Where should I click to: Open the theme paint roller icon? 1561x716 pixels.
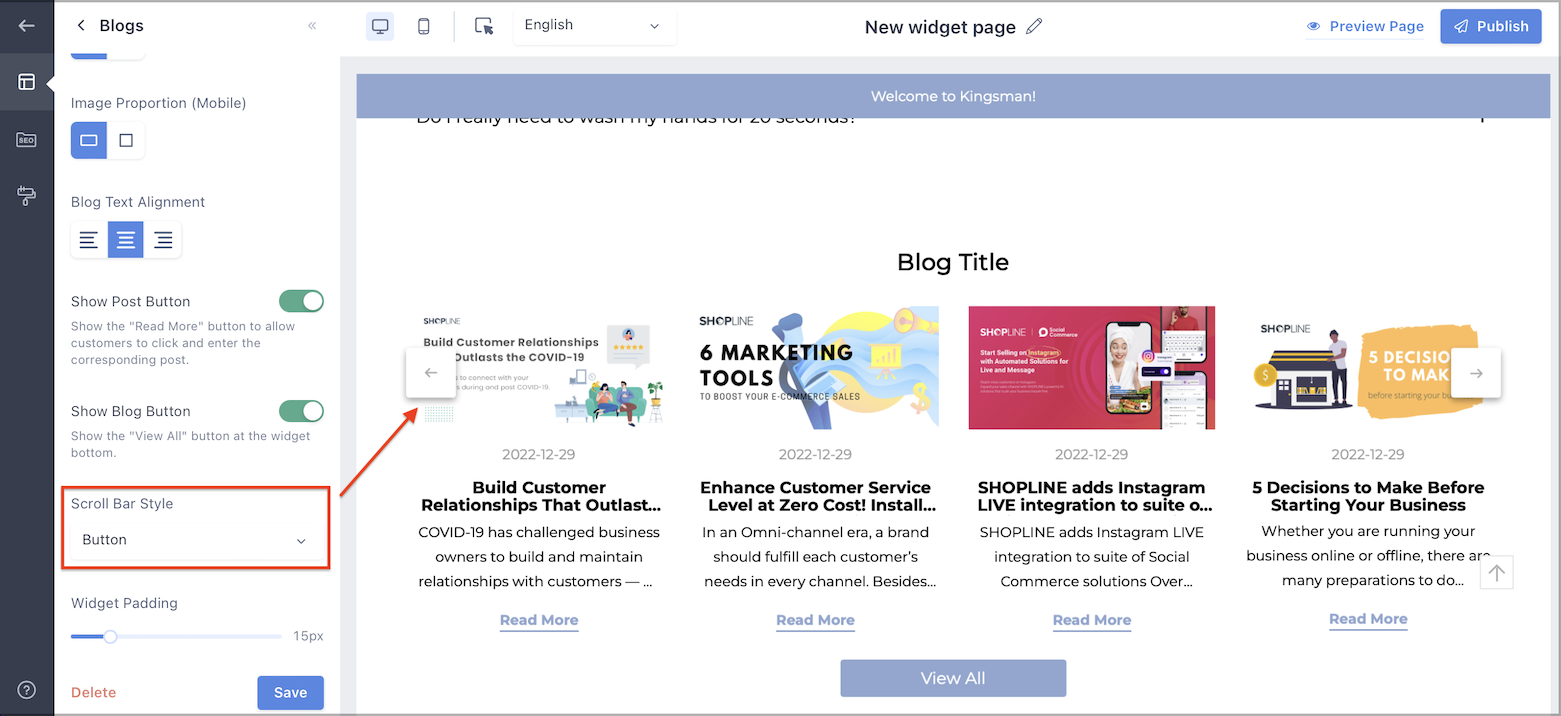click(27, 195)
